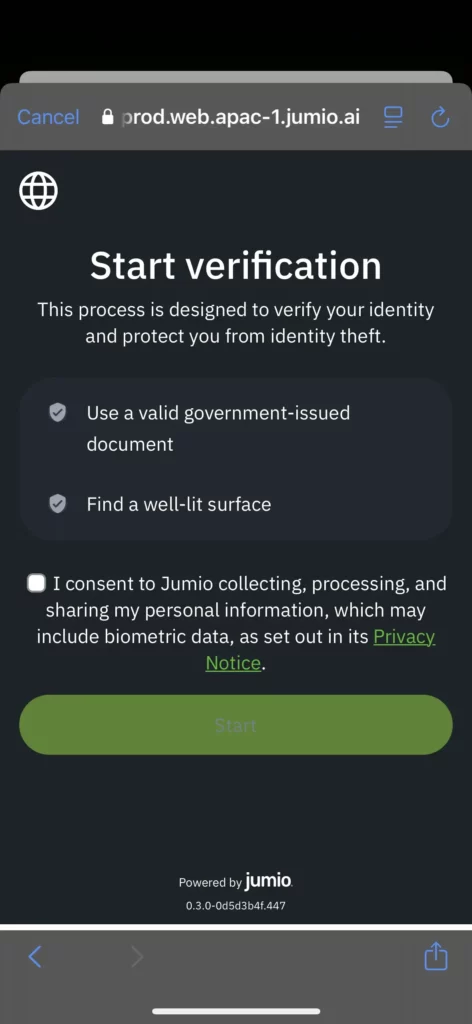Tap the 'Find a well-lit surface' text
Image resolution: width=472 pixels, height=1024 pixels.
tap(179, 504)
